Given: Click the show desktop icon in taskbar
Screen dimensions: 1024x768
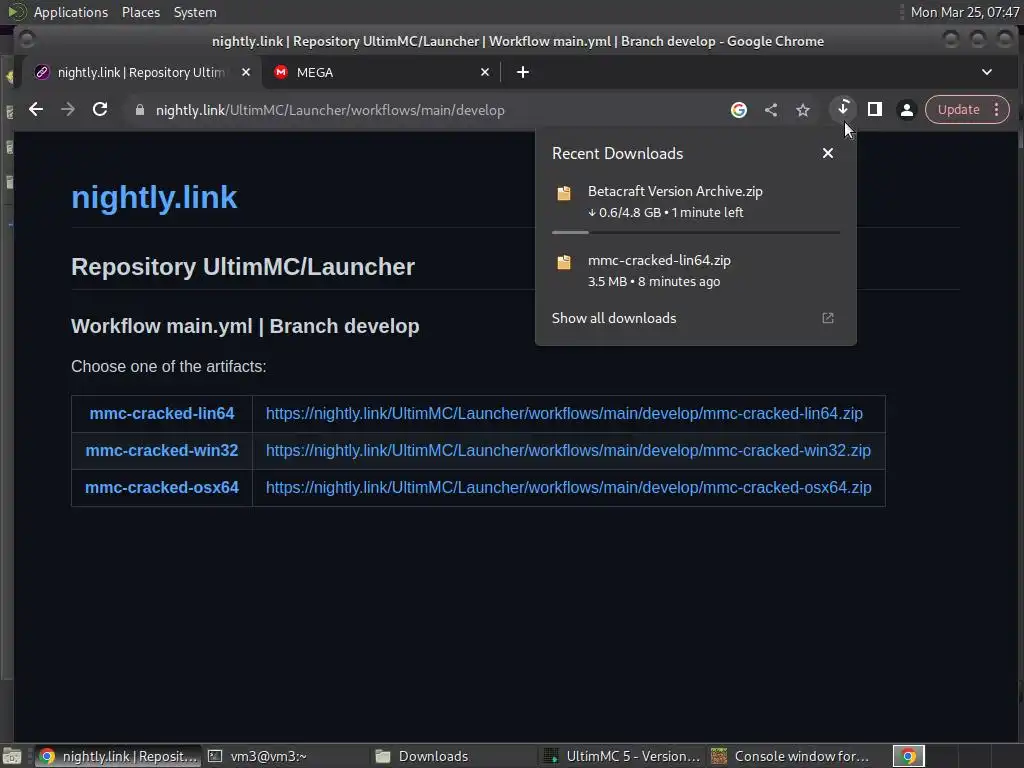Looking at the screenshot, I should [x=12, y=756].
